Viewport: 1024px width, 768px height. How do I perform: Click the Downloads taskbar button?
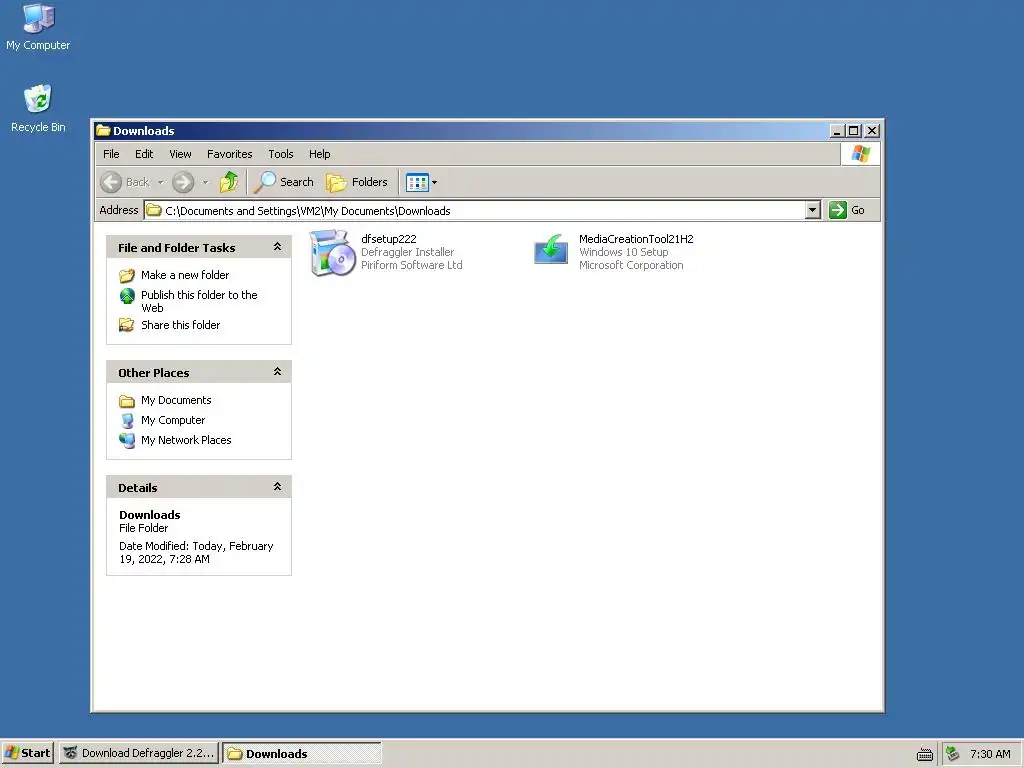[x=302, y=753]
